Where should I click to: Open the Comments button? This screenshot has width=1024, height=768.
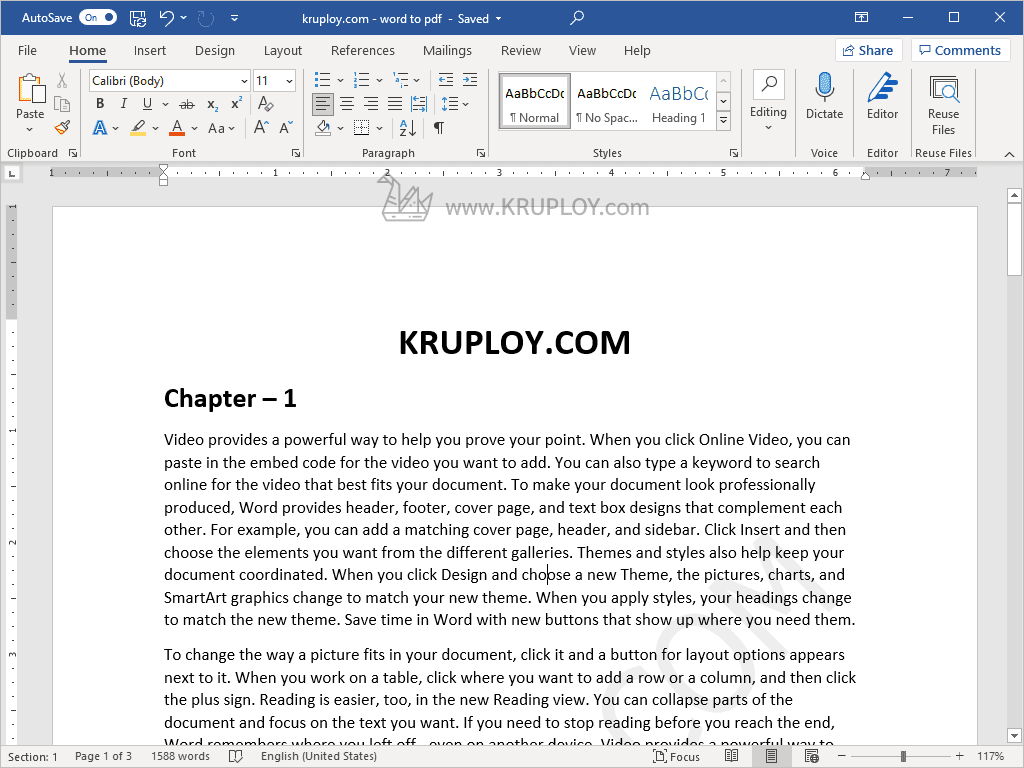[959, 50]
